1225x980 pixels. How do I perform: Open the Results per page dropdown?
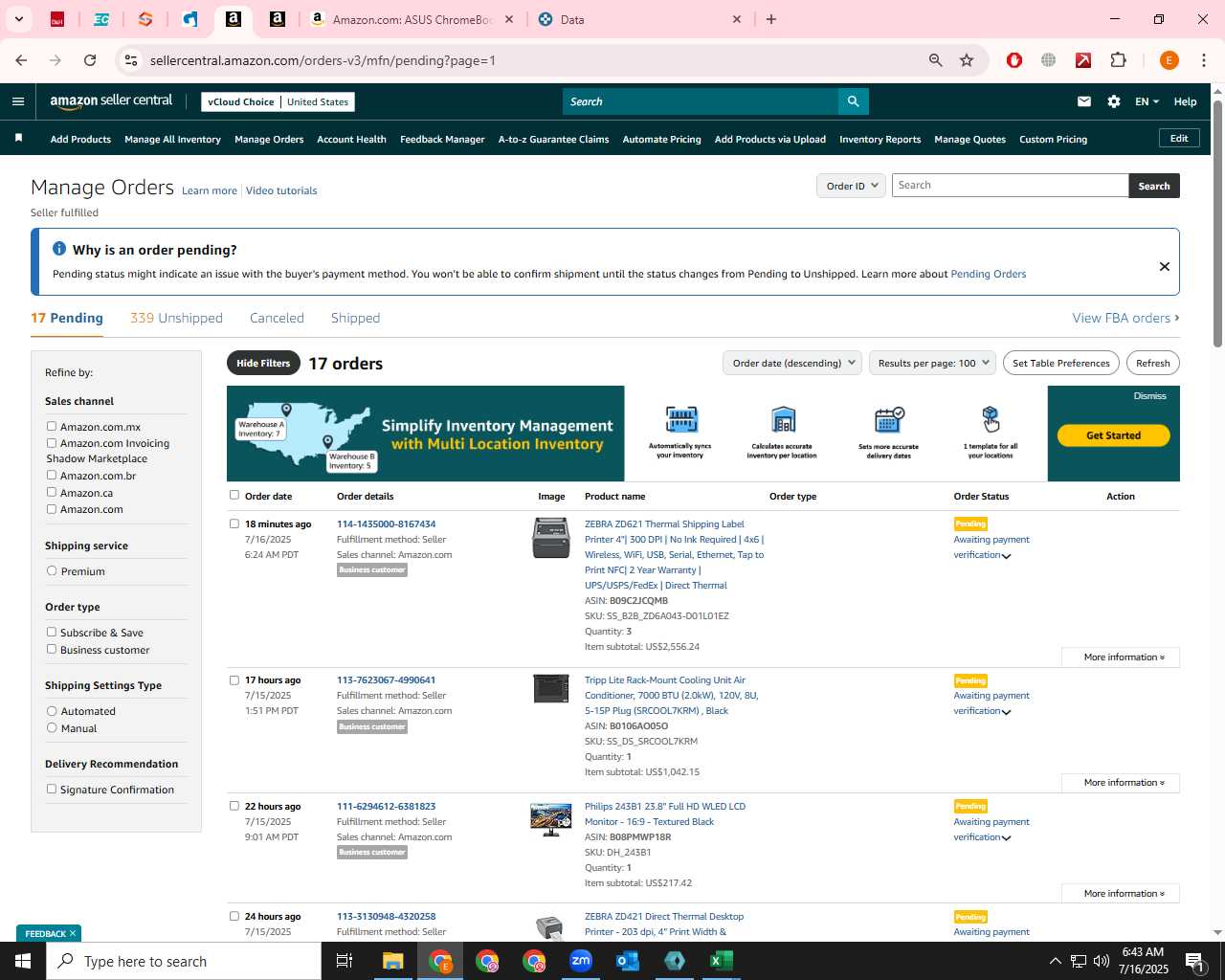932,363
